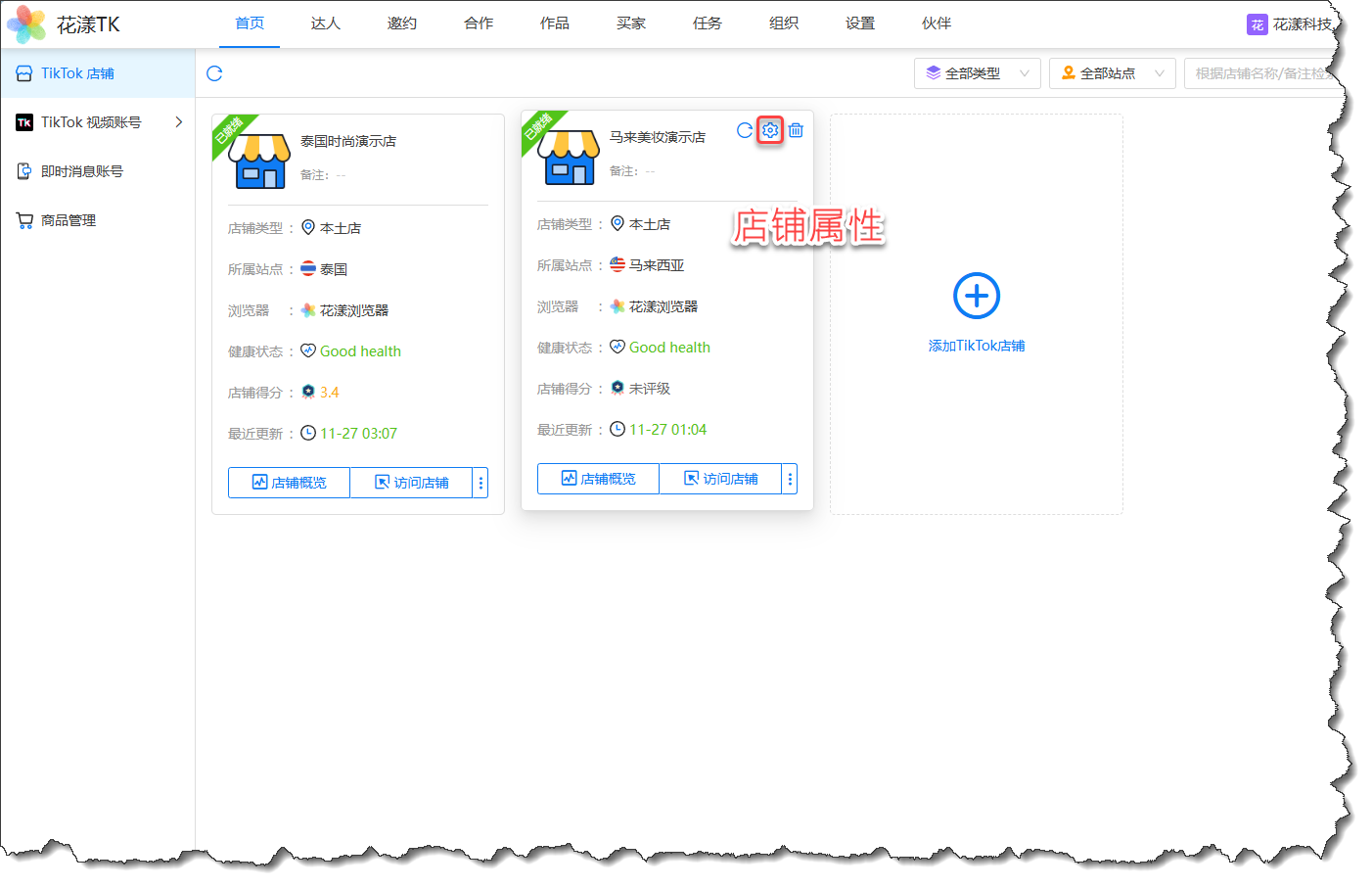The height and width of the screenshot is (887, 1372).
Task: Open store properties gear on 马来美妆演示店
Action: [x=770, y=130]
